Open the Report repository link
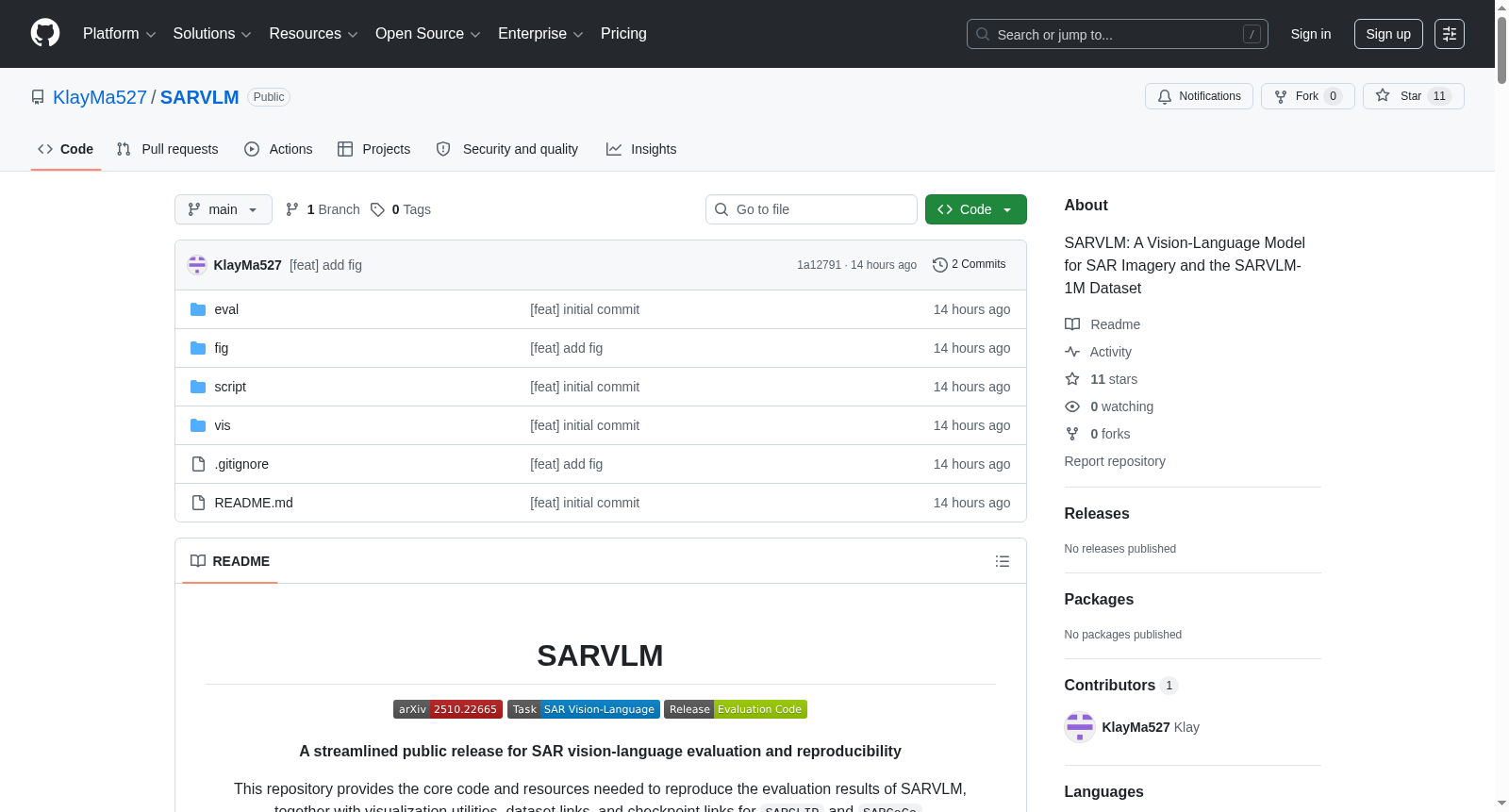The height and width of the screenshot is (812, 1509). (1115, 461)
